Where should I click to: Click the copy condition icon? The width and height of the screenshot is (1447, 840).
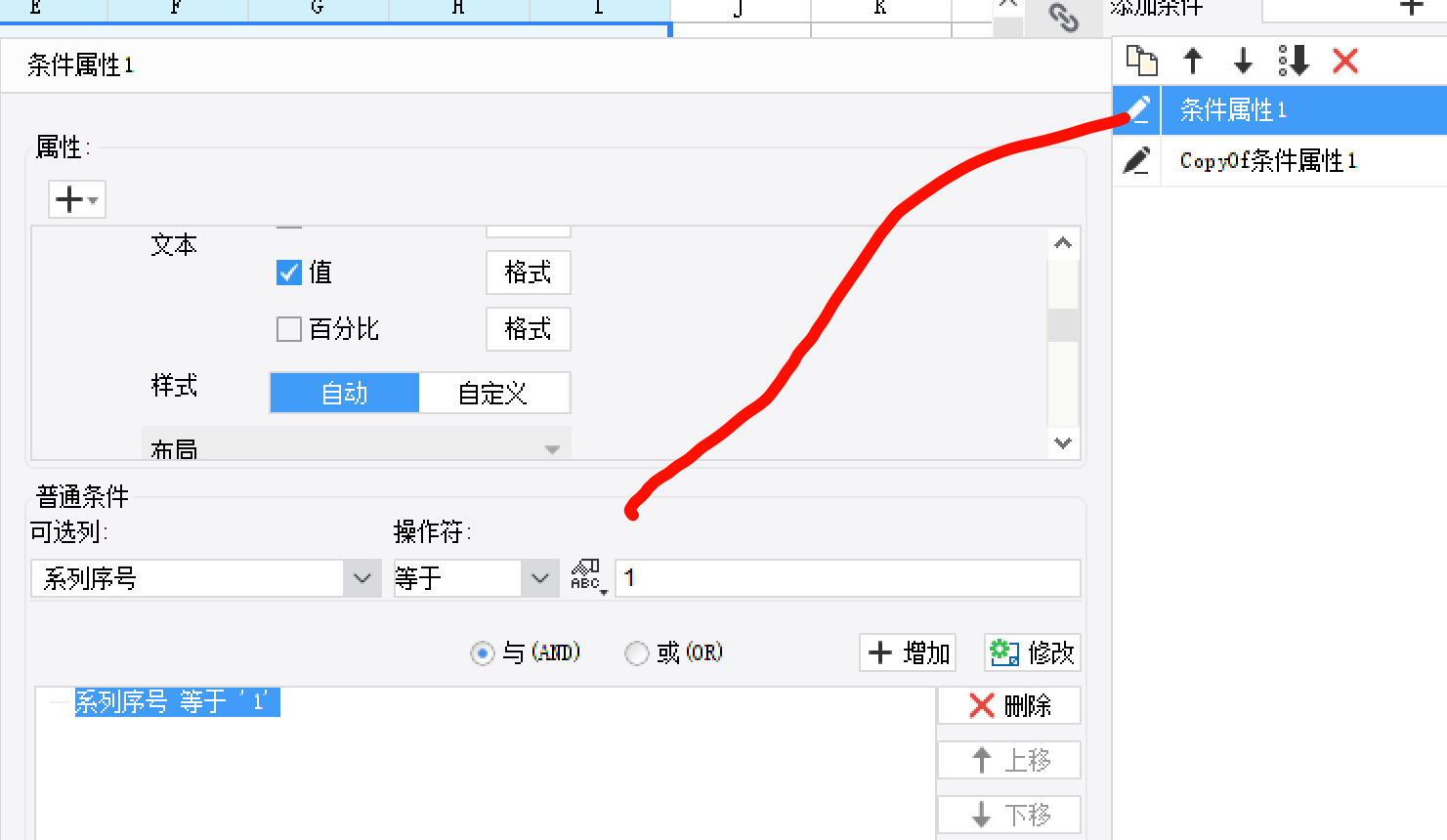pyautogui.click(x=1141, y=61)
